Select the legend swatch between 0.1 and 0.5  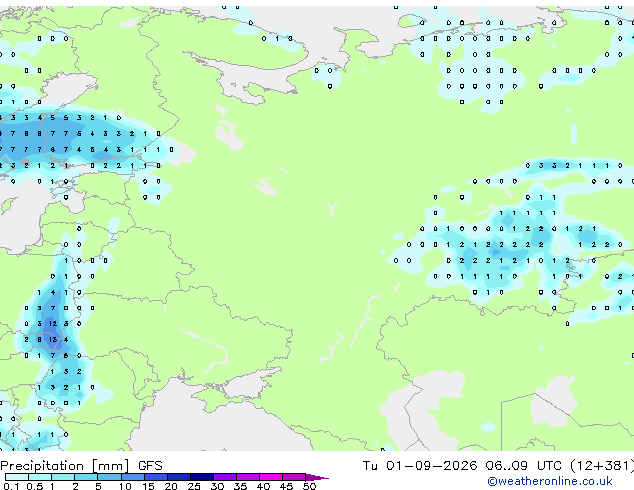[x=17, y=477]
